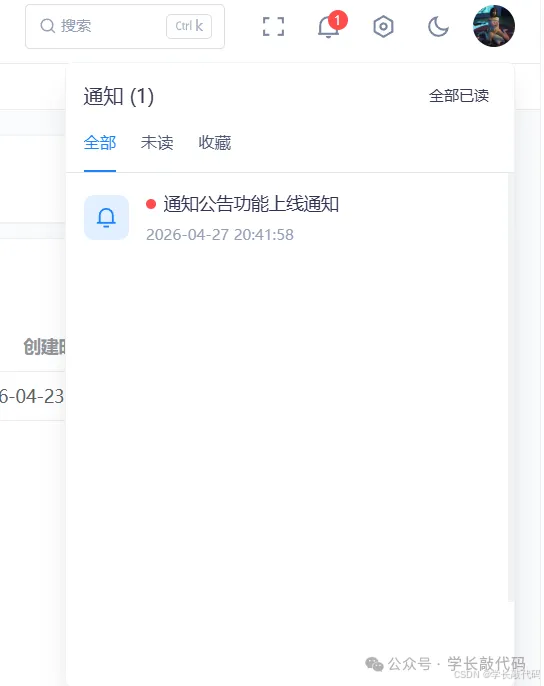Open the hexagon settings icon

383,27
